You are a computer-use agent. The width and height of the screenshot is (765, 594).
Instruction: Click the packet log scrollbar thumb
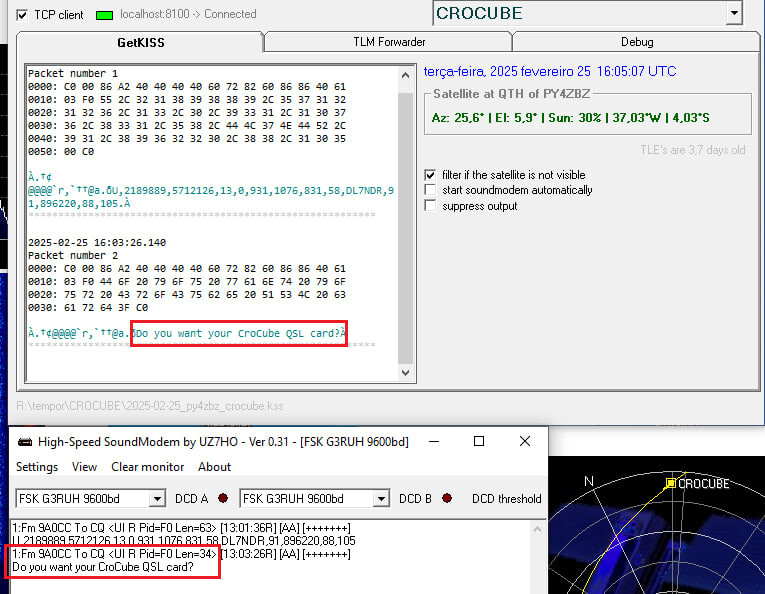tap(405, 228)
